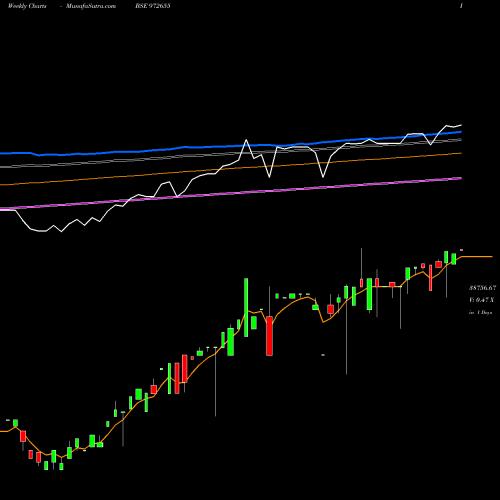Screen dimensions: 500x500
Task: Click the volume label beginning "V:"
Action: pos(481,300)
